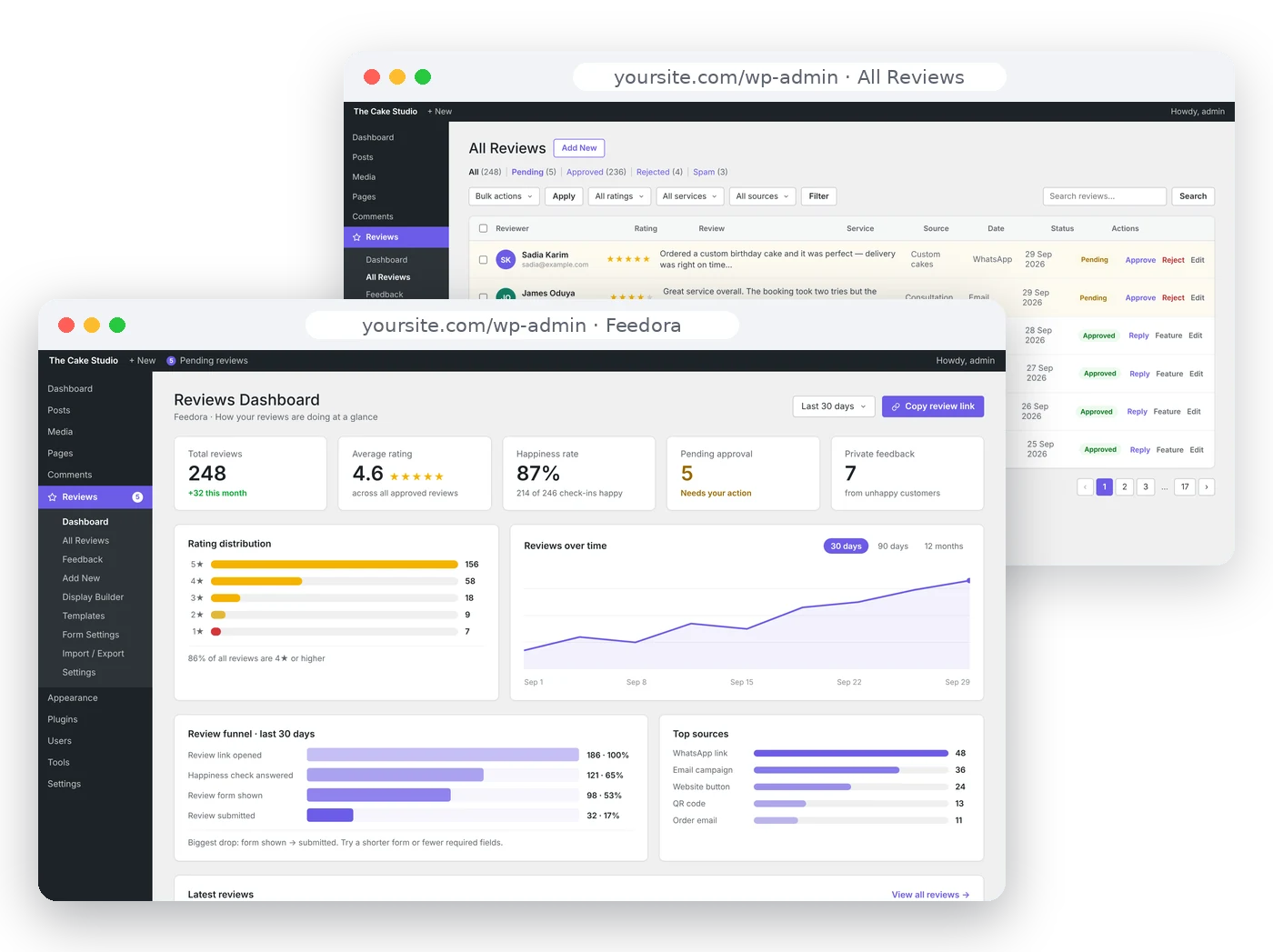Go to page 17 of the reviews list
Viewport: 1273px width, 952px height.
click(x=1185, y=487)
